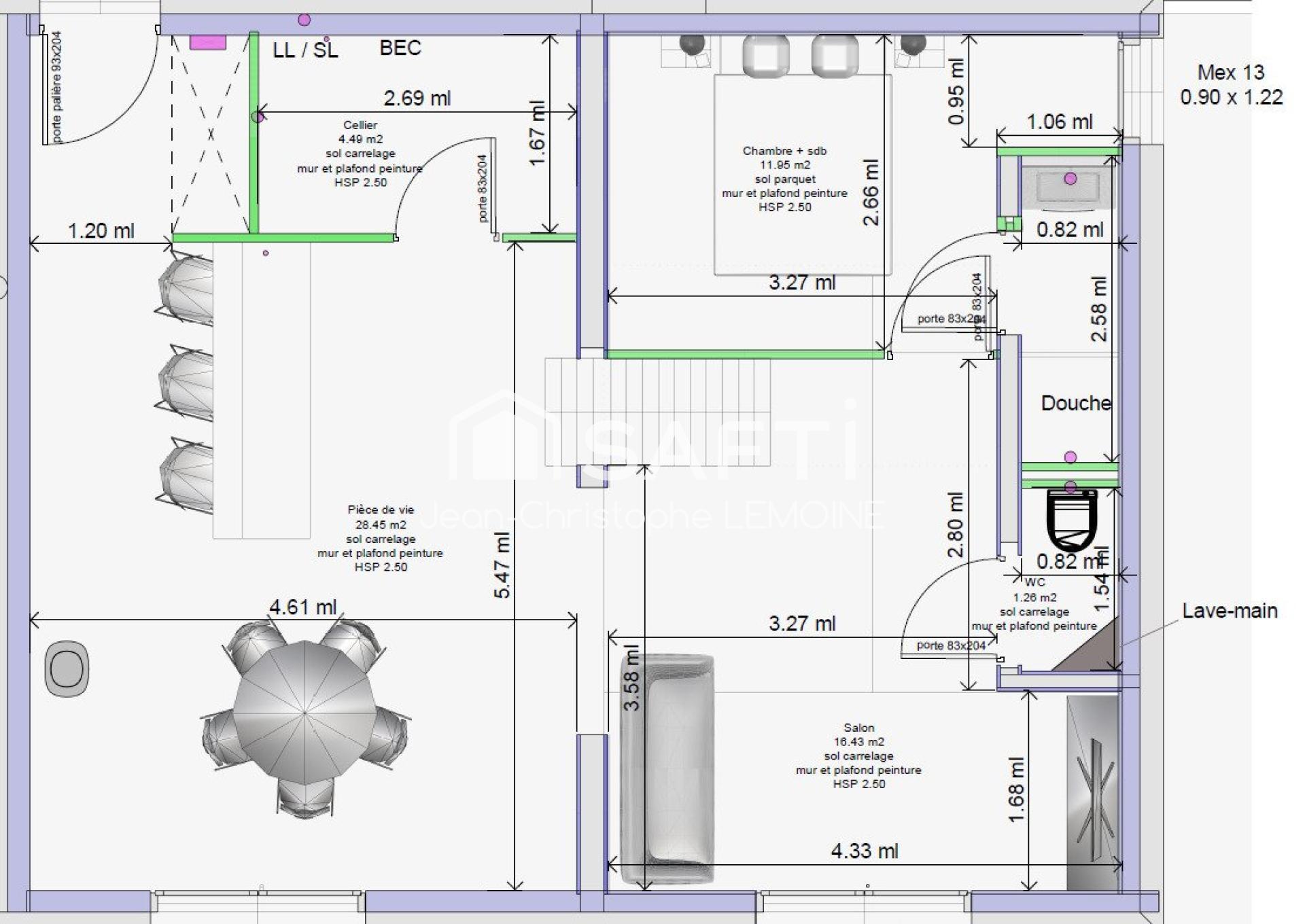
Task: Select the Salon room description text
Action: click(858, 756)
